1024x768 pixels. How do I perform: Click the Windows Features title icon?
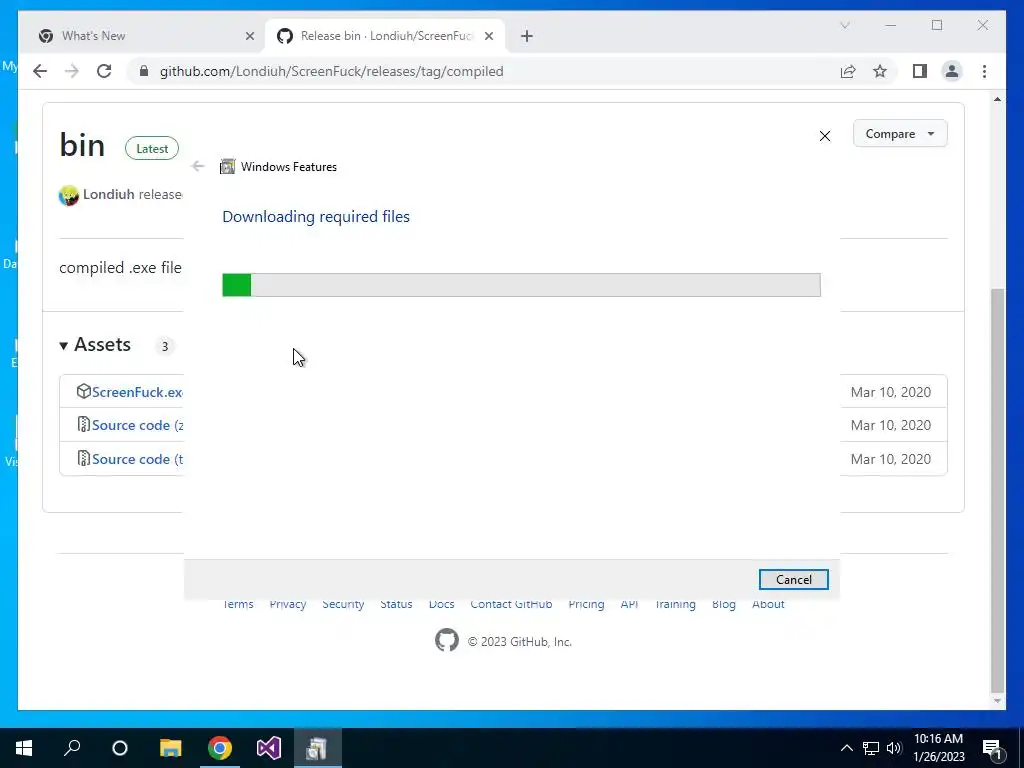(227, 167)
